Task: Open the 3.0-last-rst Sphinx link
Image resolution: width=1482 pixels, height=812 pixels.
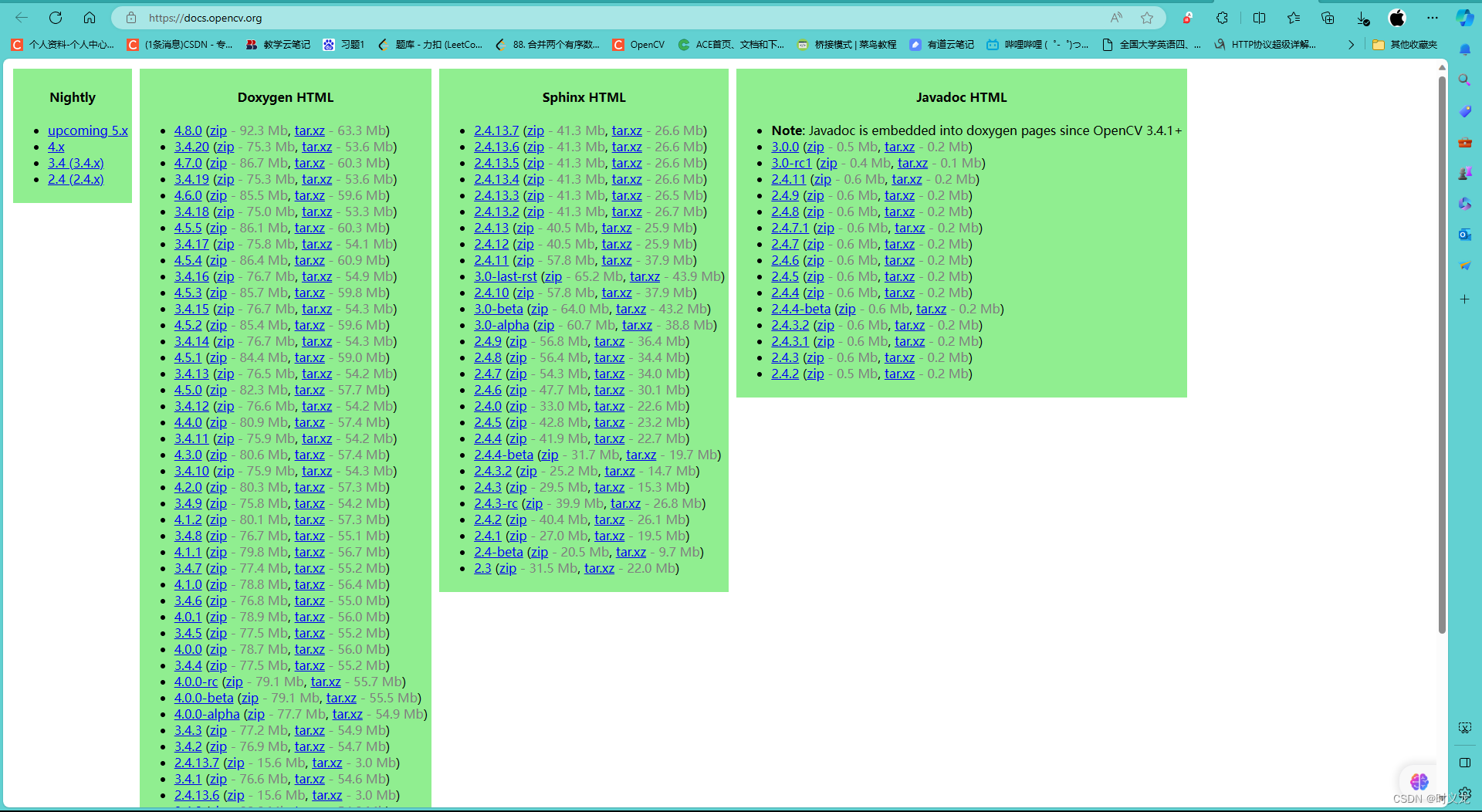Action: [506, 276]
